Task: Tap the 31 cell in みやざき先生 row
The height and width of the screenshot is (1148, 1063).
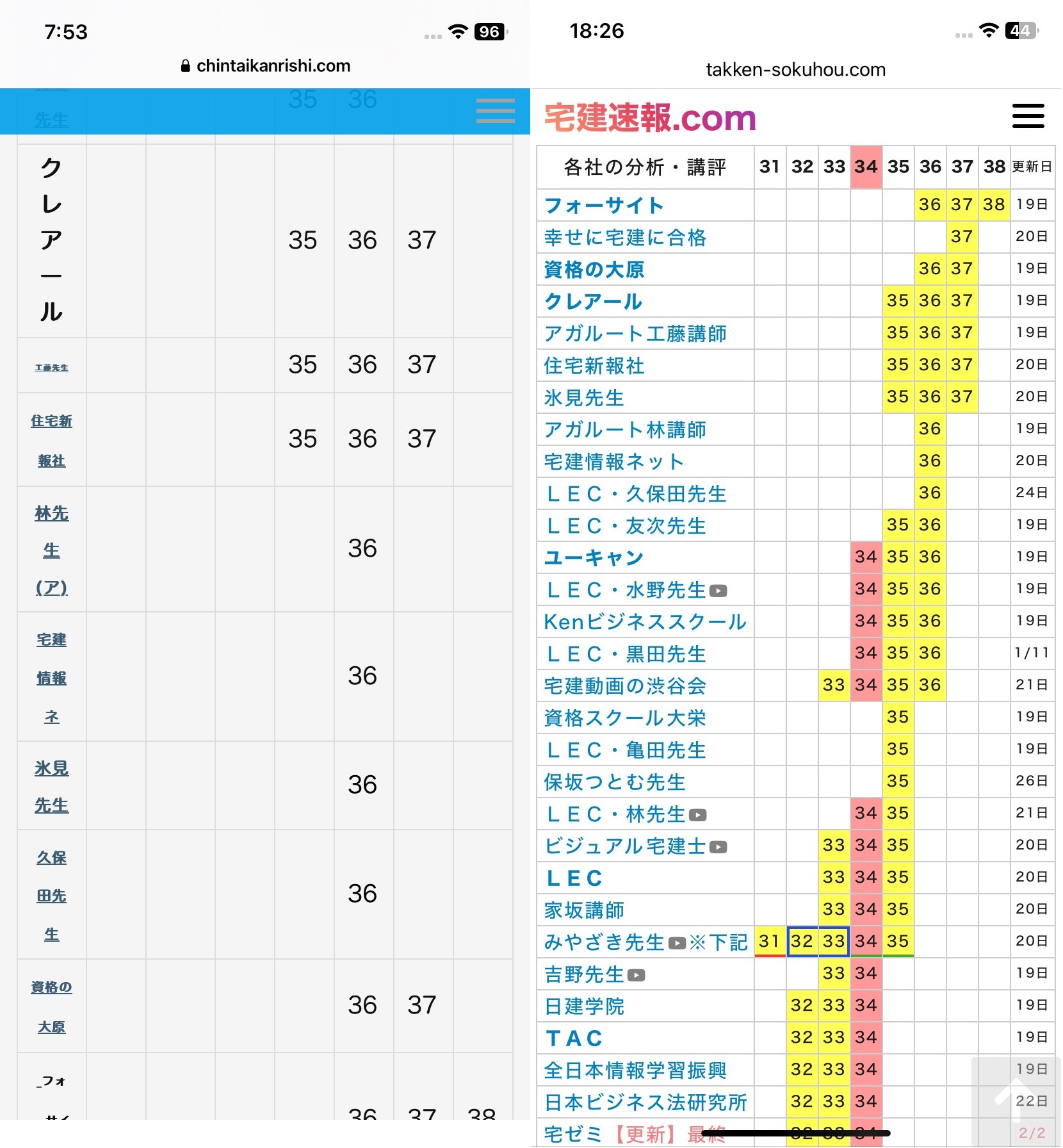Action: click(770, 942)
